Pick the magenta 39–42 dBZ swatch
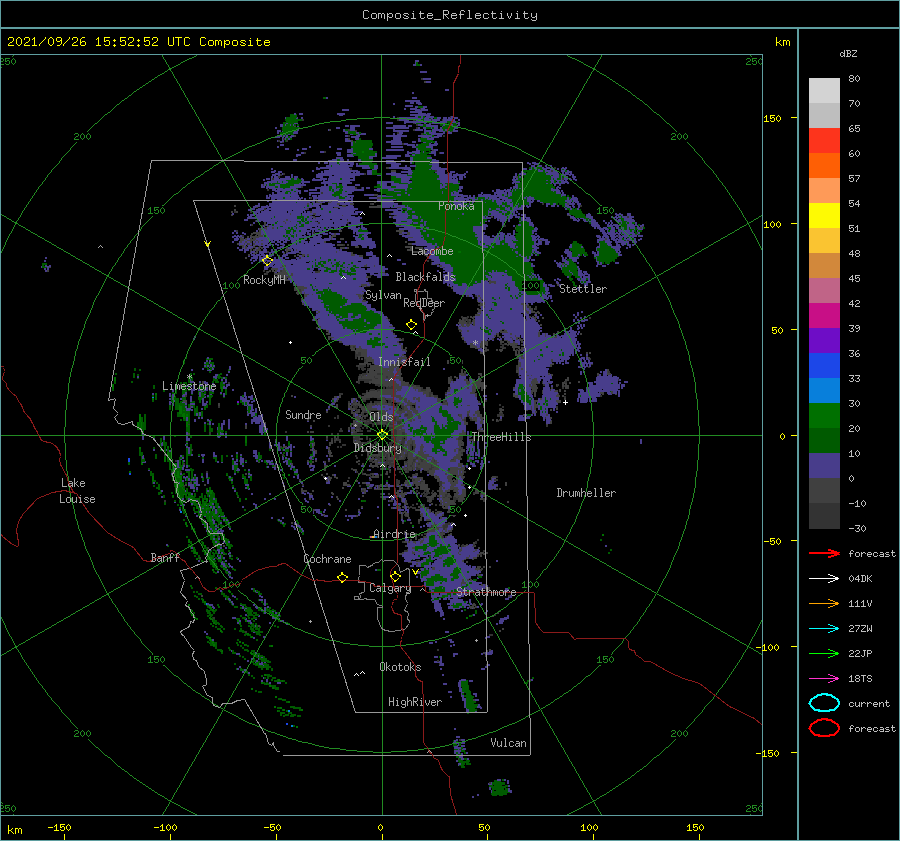 point(824,316)
